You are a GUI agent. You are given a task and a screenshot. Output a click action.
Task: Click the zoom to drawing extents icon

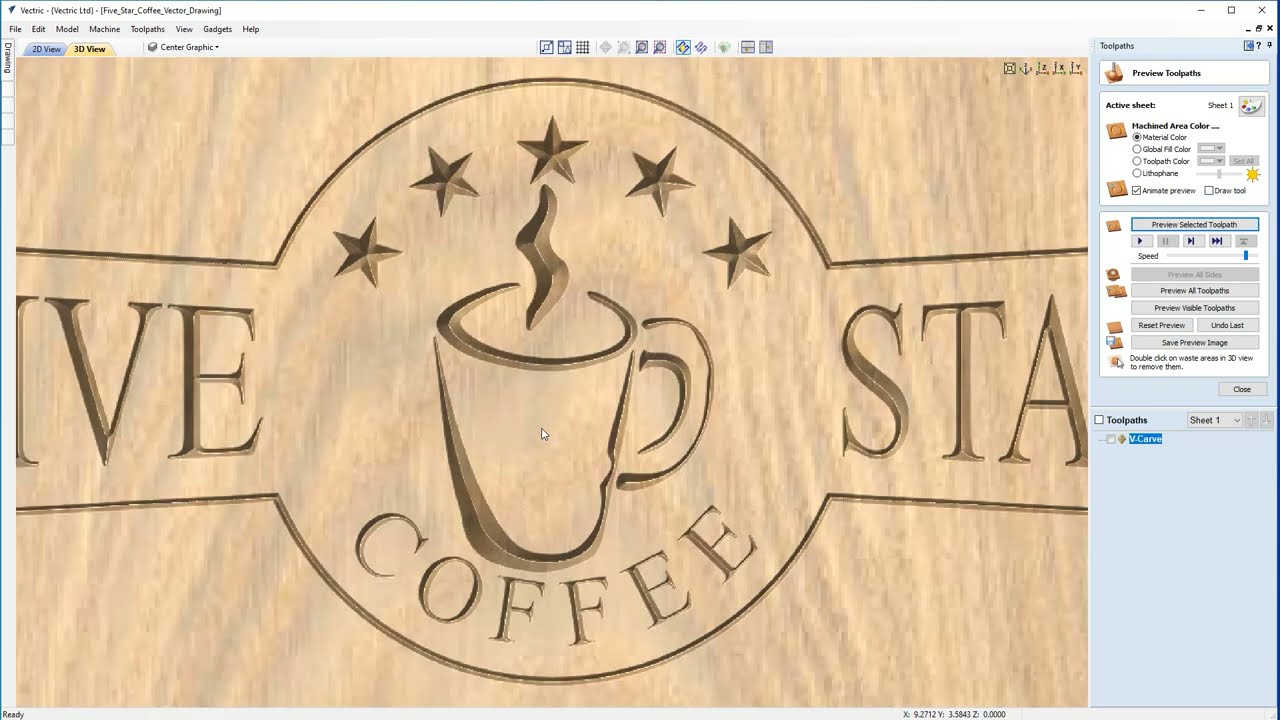click(x=642, y=47)
